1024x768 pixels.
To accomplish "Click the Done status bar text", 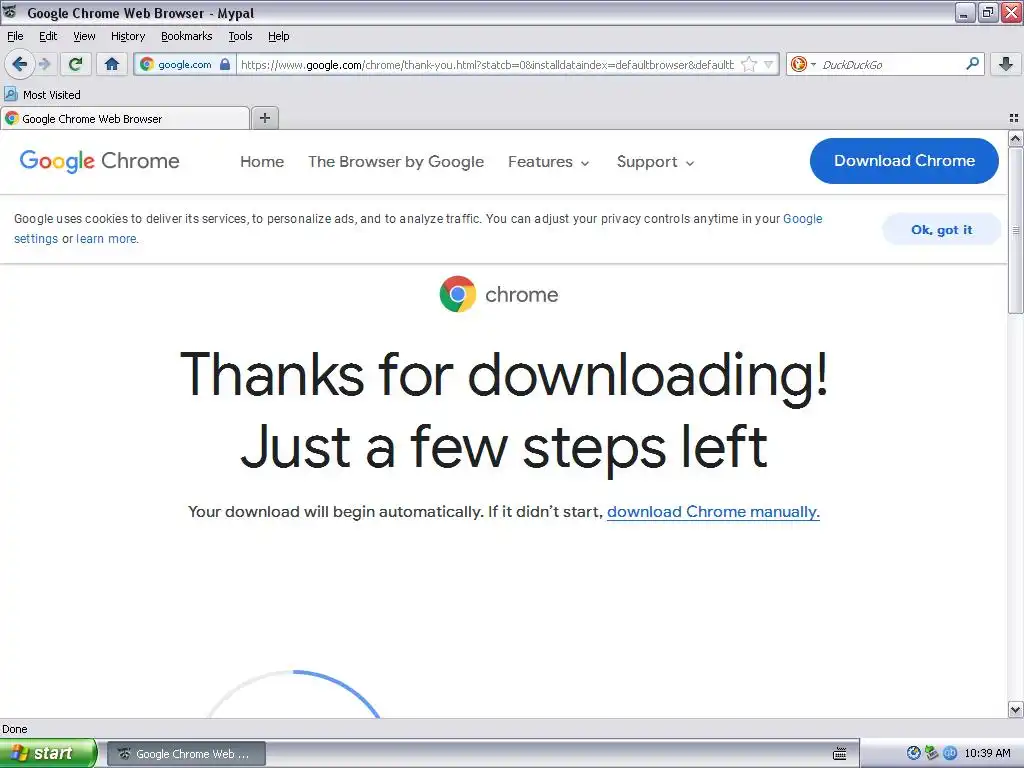I will pos(14,729).
